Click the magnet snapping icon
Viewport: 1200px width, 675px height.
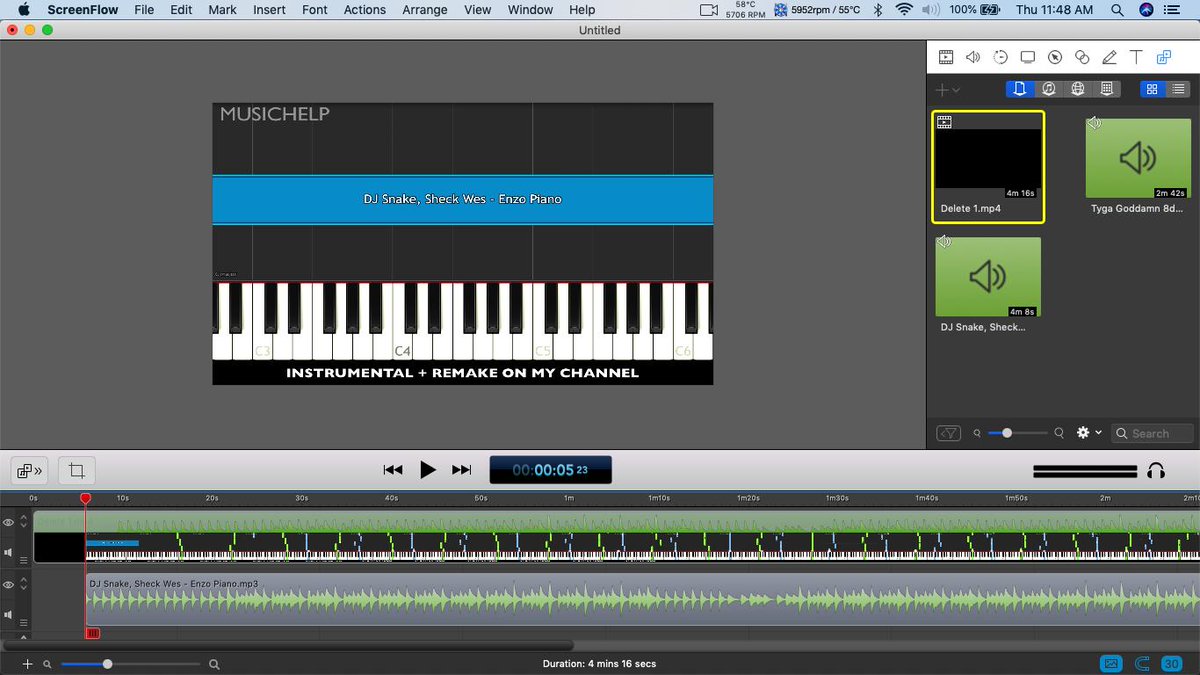pyautogui.click(x=1142, y=663)
